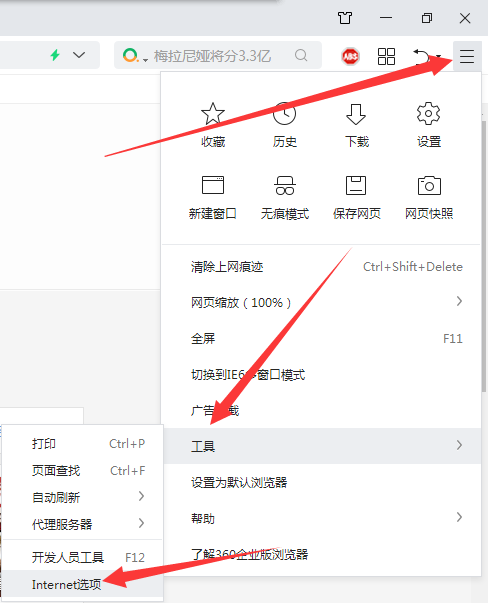Expand the address bar dropdown chevron
488x603 pixels.
79,55
